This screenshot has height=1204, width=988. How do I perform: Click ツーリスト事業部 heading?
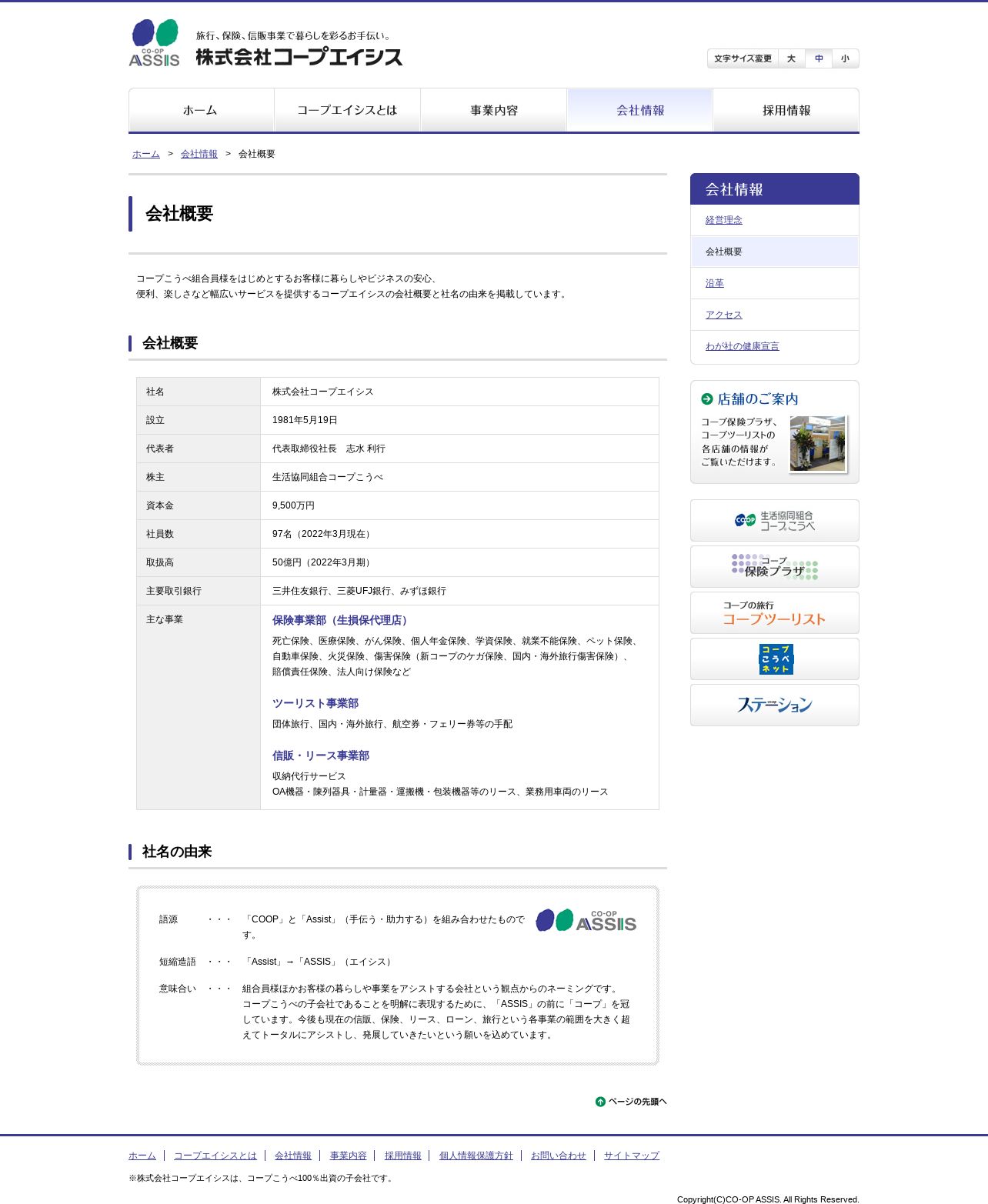(x=315, y=703)
